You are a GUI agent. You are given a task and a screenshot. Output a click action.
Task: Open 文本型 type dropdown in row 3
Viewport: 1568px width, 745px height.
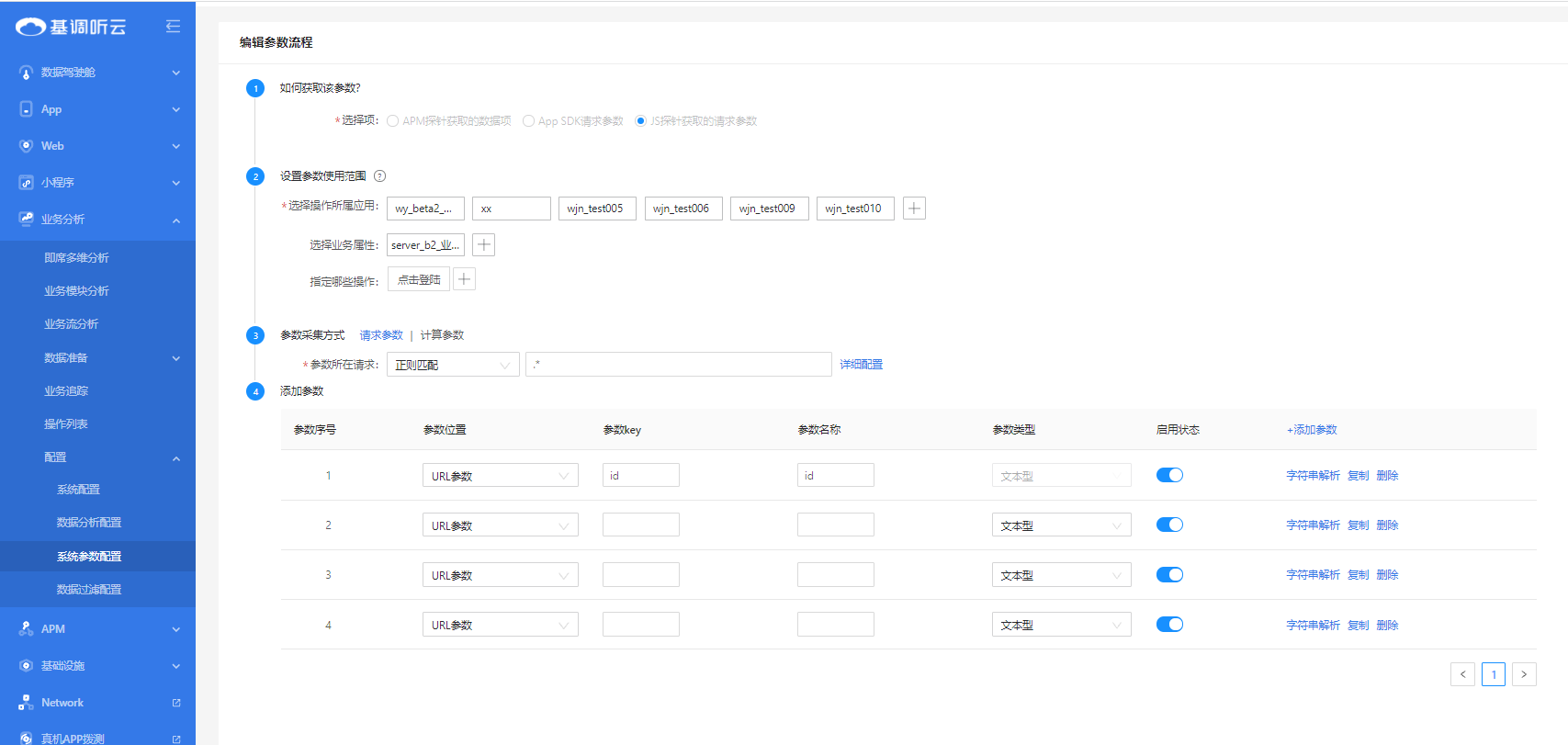[x=1062, y=575]
